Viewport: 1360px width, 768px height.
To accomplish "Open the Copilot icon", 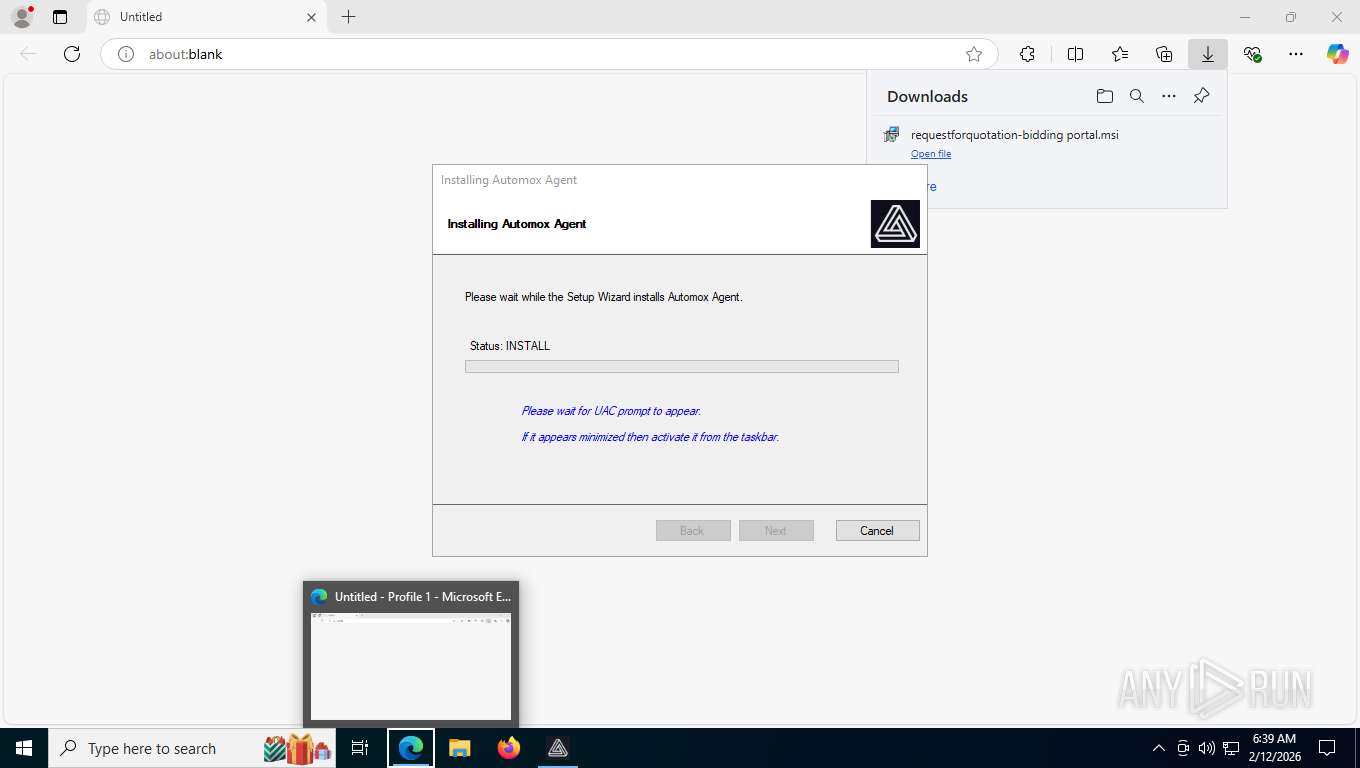I will 1338,54.
